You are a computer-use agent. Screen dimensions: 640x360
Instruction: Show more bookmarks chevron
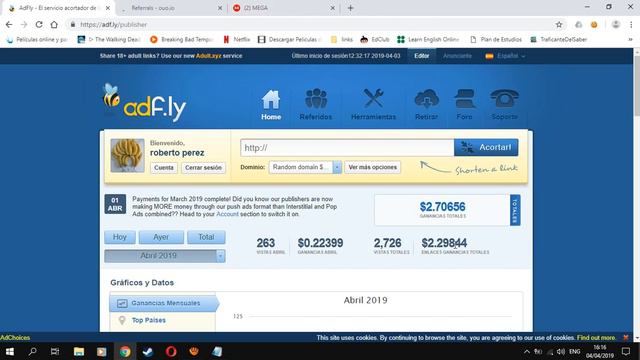tap(630, 39)
